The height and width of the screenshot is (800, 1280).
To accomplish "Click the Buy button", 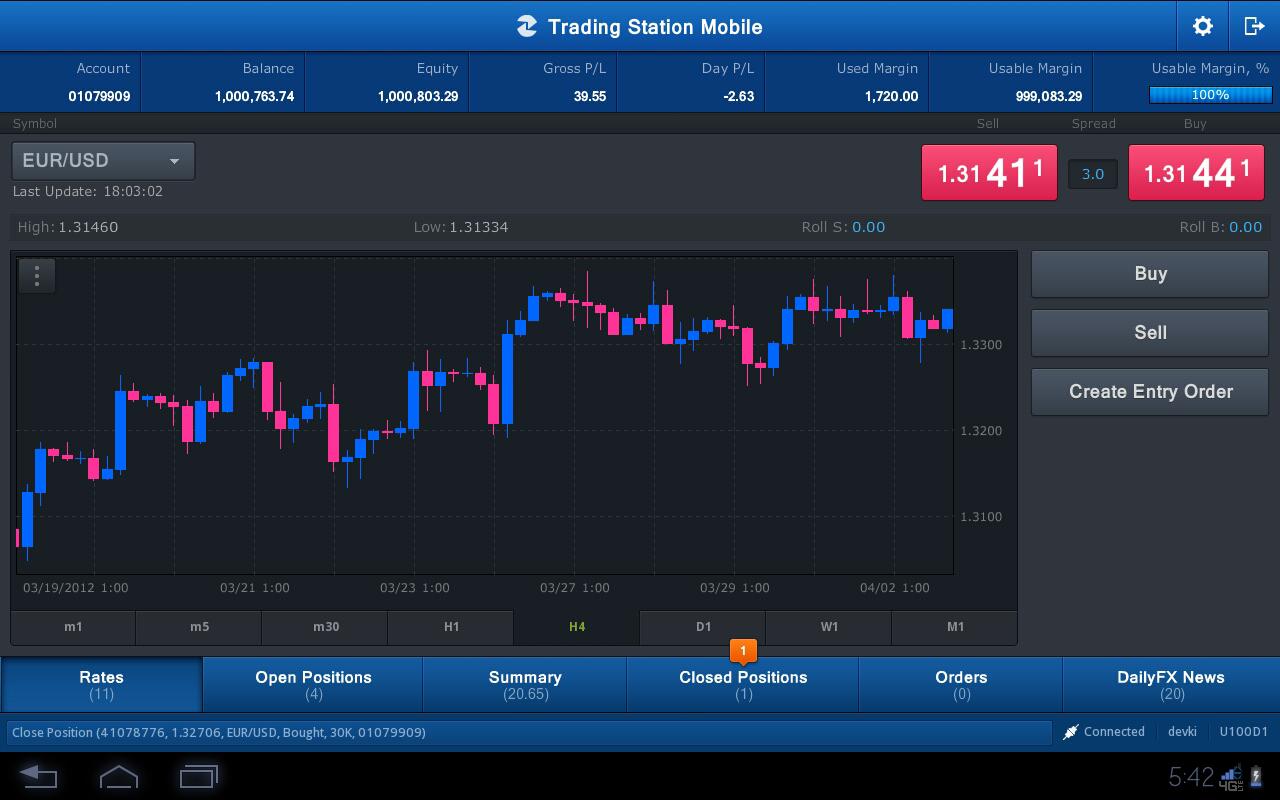I will tap(1149, 274).
